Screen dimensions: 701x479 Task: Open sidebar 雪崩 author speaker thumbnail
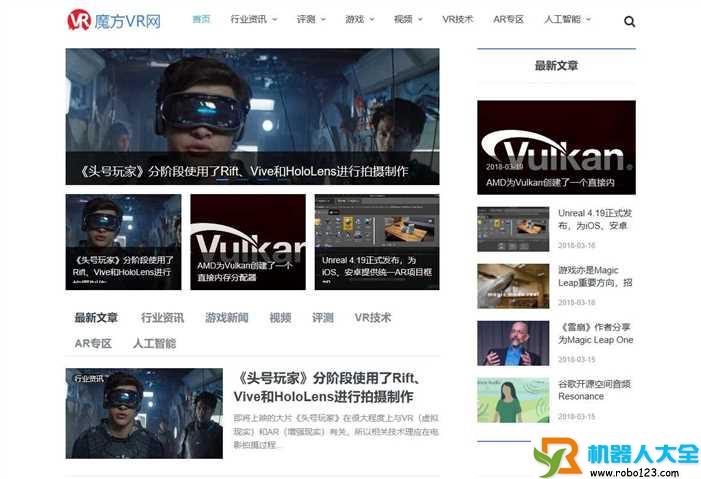(x=513, y=343)
